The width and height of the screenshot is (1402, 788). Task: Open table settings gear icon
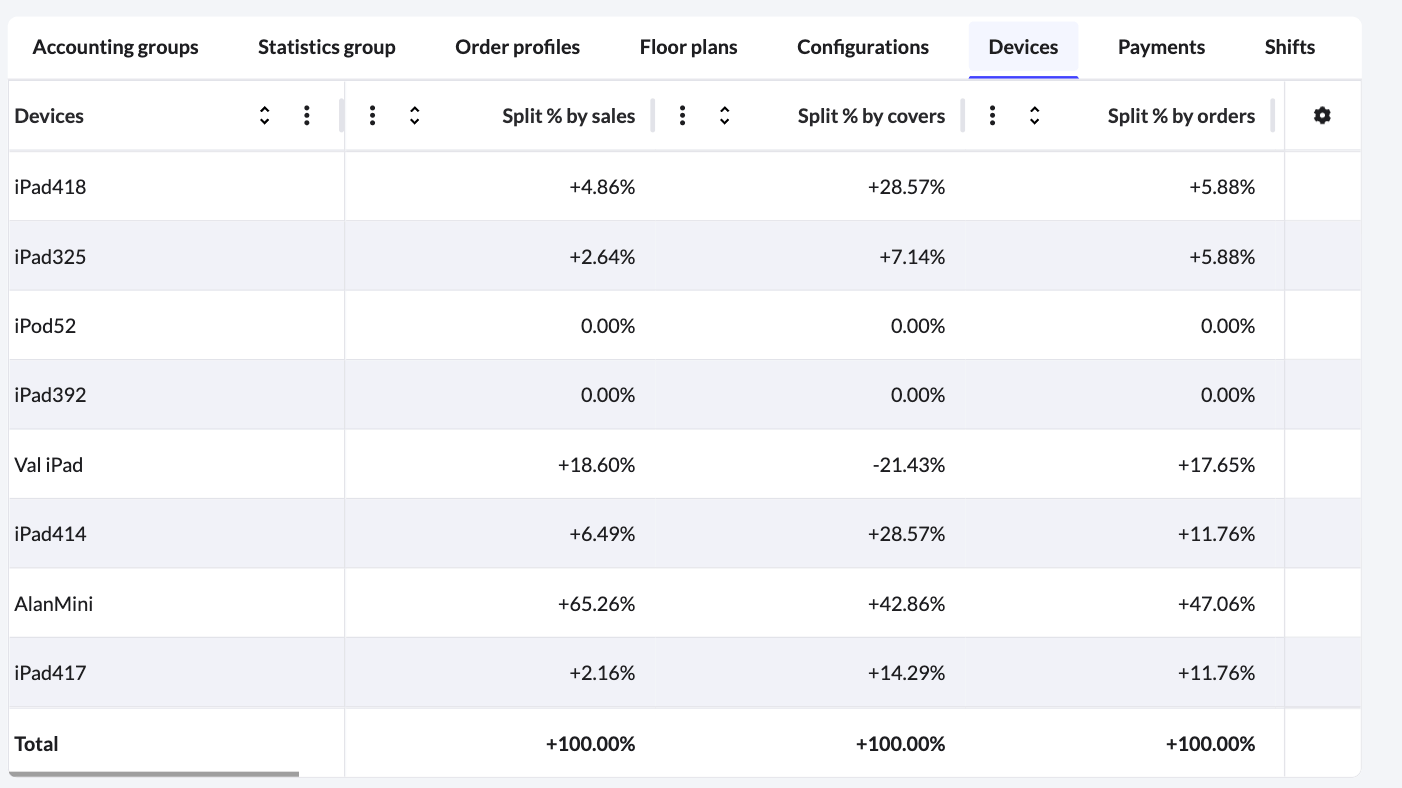[1322, 116]
